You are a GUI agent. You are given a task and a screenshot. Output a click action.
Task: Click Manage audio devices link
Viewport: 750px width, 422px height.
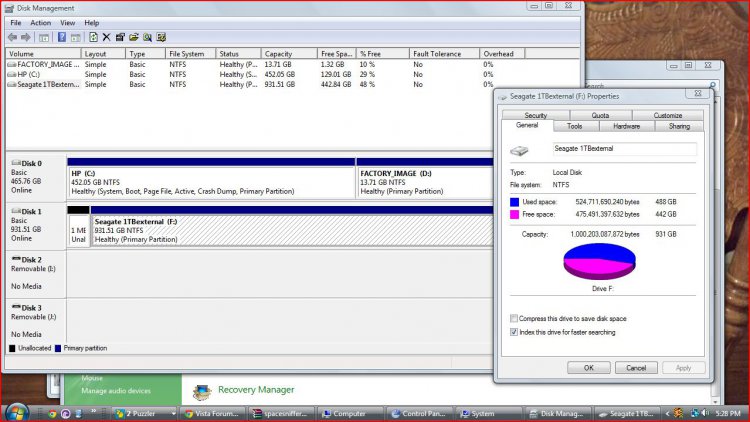click(x=116, y=391)
